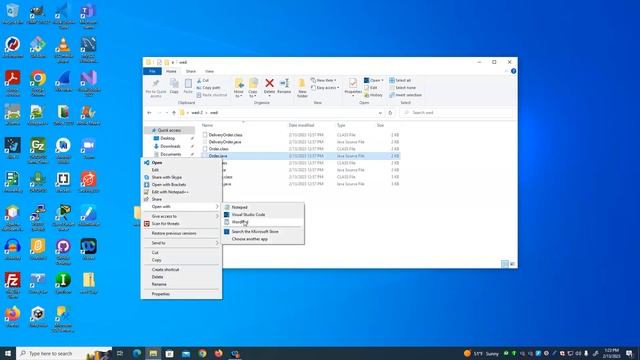Select Desktop in Quick access
This screenshot has width=640, height=360.
[x=168, y=138]
